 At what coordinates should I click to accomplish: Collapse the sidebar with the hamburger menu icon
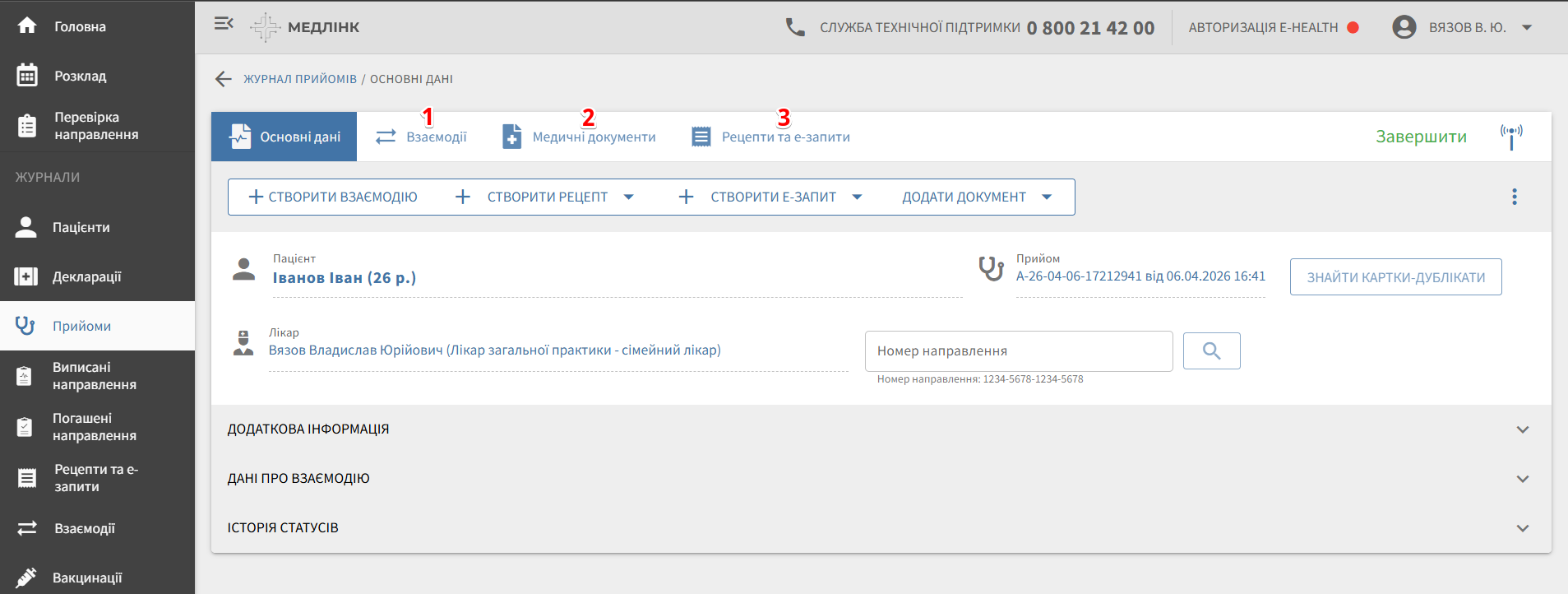tap(224, 25)
